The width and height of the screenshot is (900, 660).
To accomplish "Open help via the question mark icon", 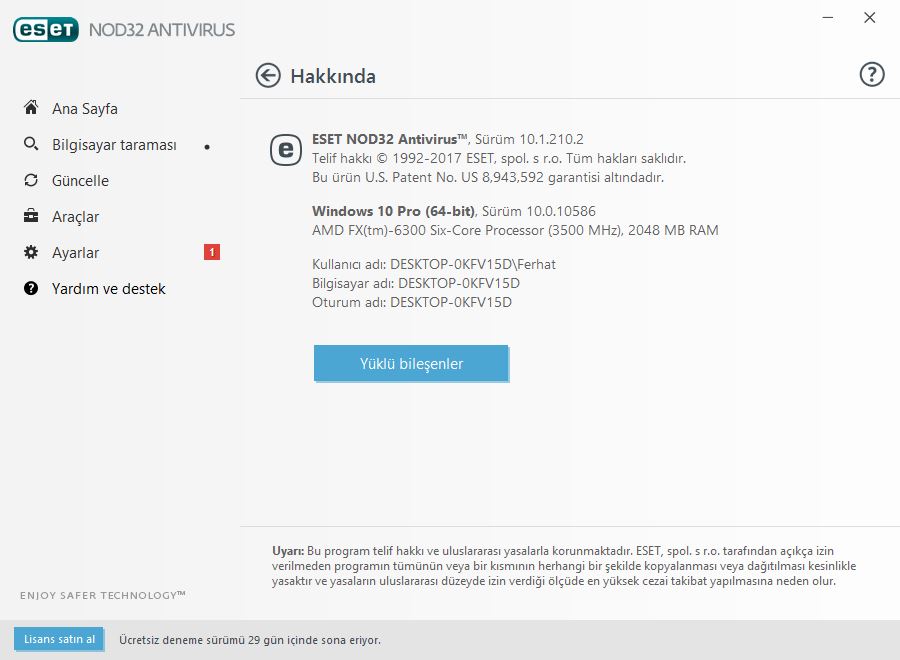I will tap(872, 74).
